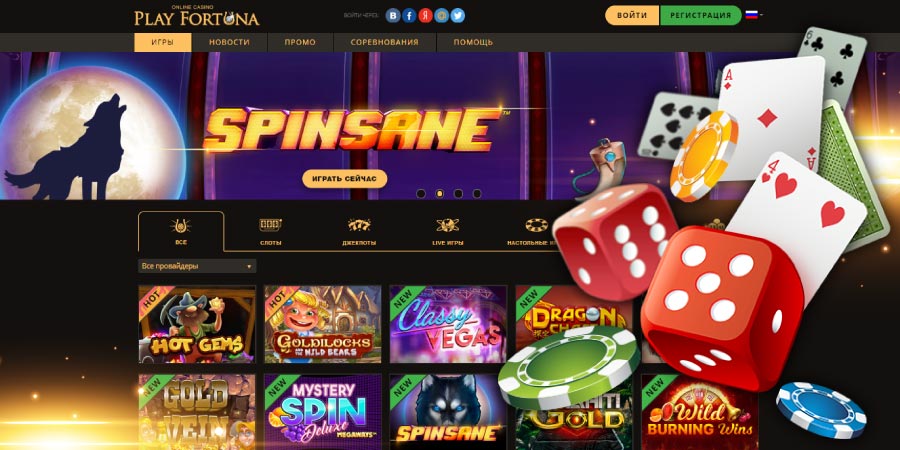Viewport: 900px width, 450px height.
Task: Open the Hot Gems game thumbnail
Action: click(197, 324)
